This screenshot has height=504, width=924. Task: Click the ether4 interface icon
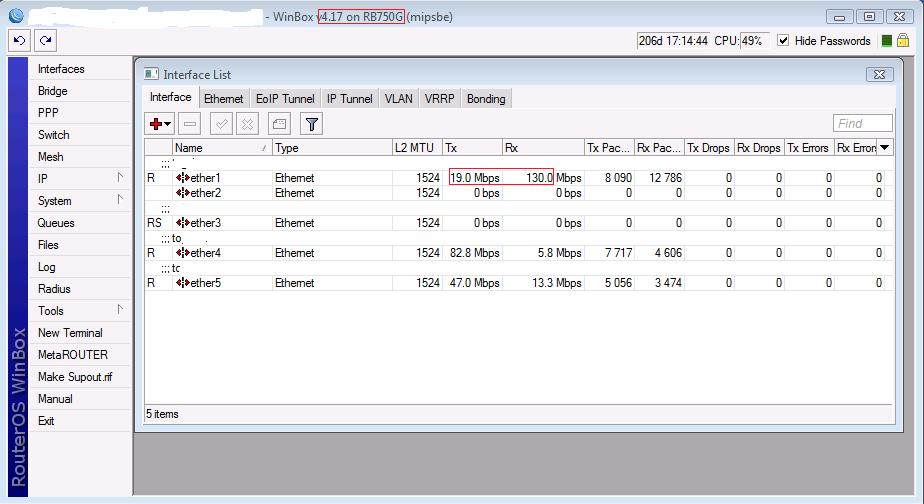point(183,253)
